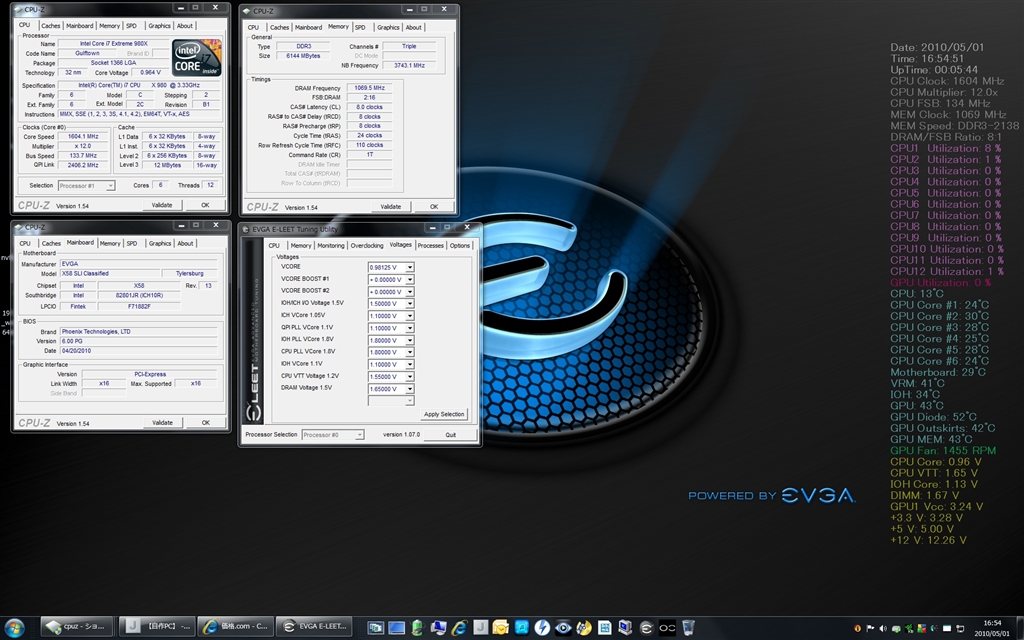Click the NB Frequency value 3743.1 MHz

[x=409, y=65]
